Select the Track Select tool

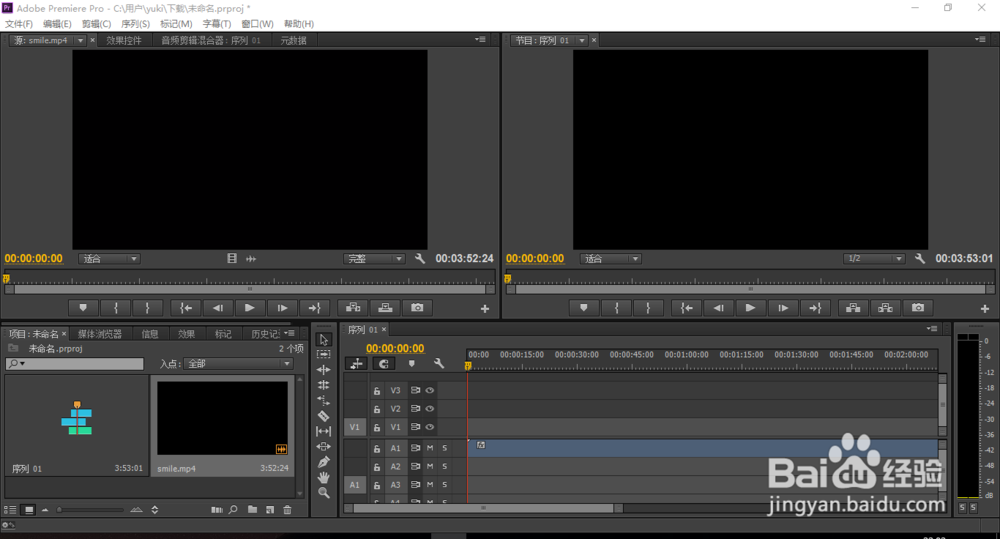323,354
